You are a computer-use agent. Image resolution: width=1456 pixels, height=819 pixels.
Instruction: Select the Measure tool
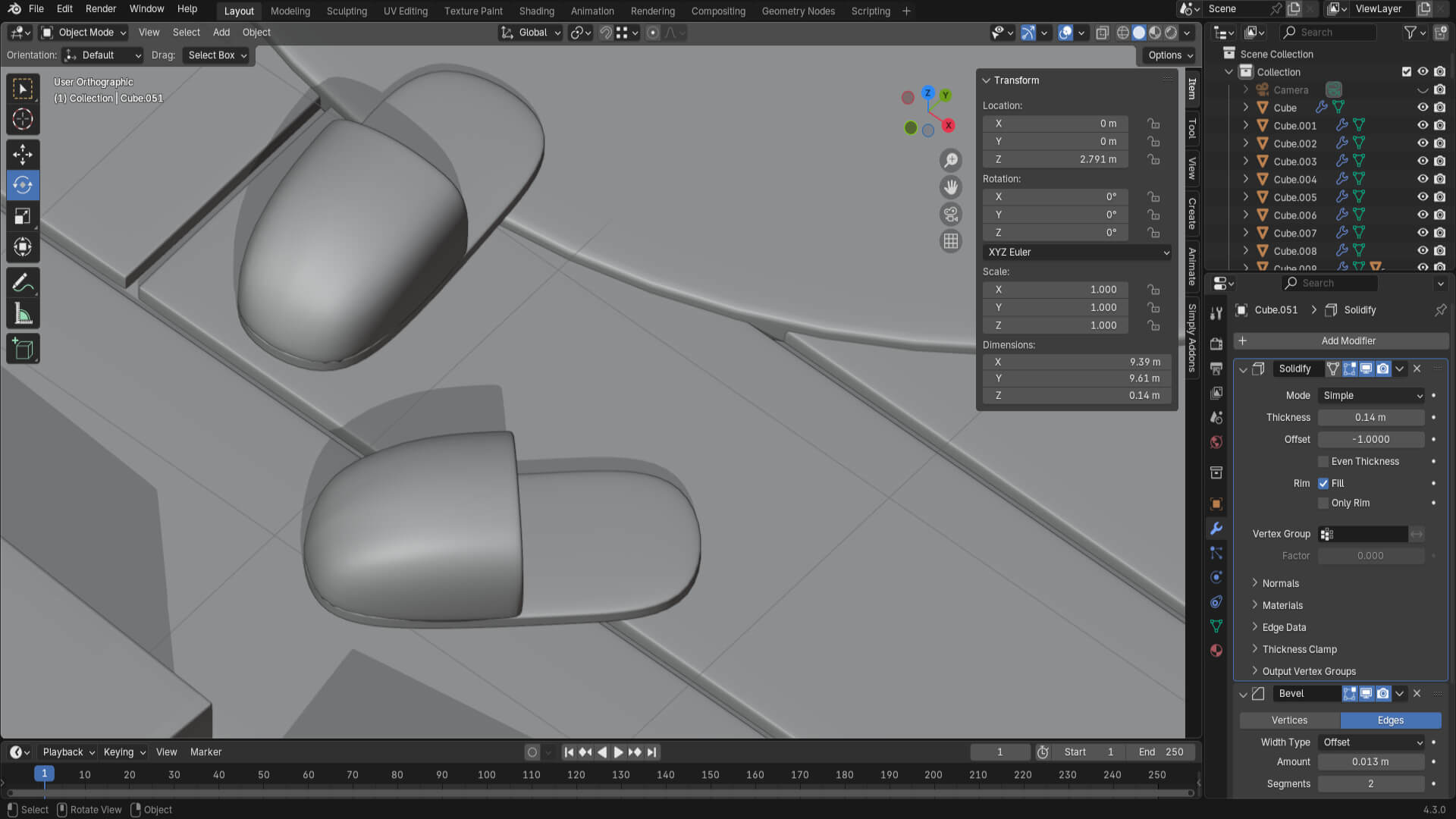tap(23, 314)
